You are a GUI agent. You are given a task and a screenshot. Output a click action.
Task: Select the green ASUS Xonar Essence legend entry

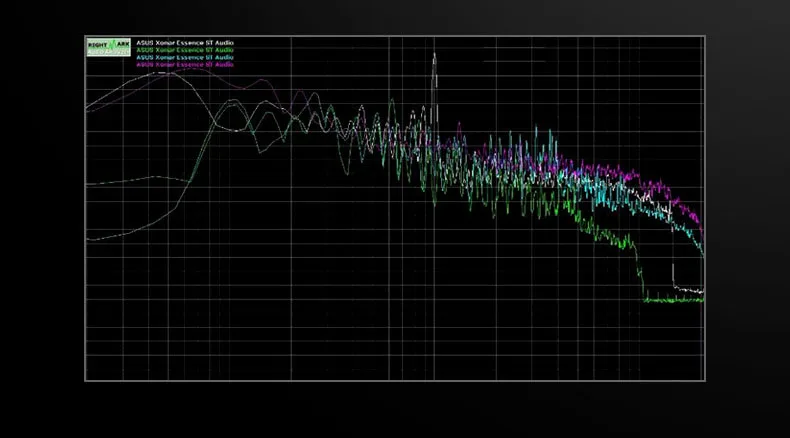(185, 50)
